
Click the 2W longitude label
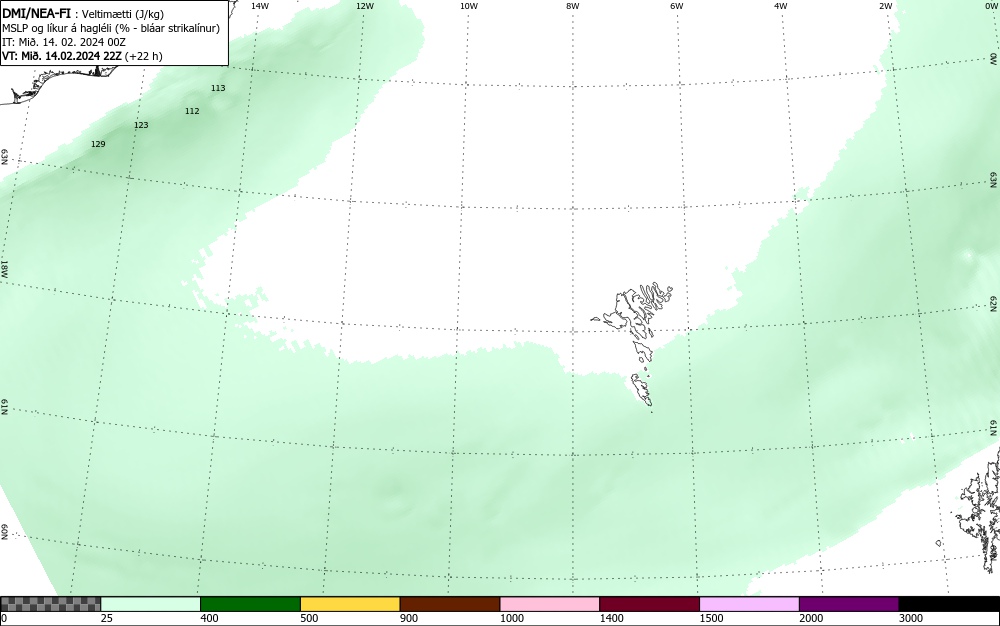(885, 6)
